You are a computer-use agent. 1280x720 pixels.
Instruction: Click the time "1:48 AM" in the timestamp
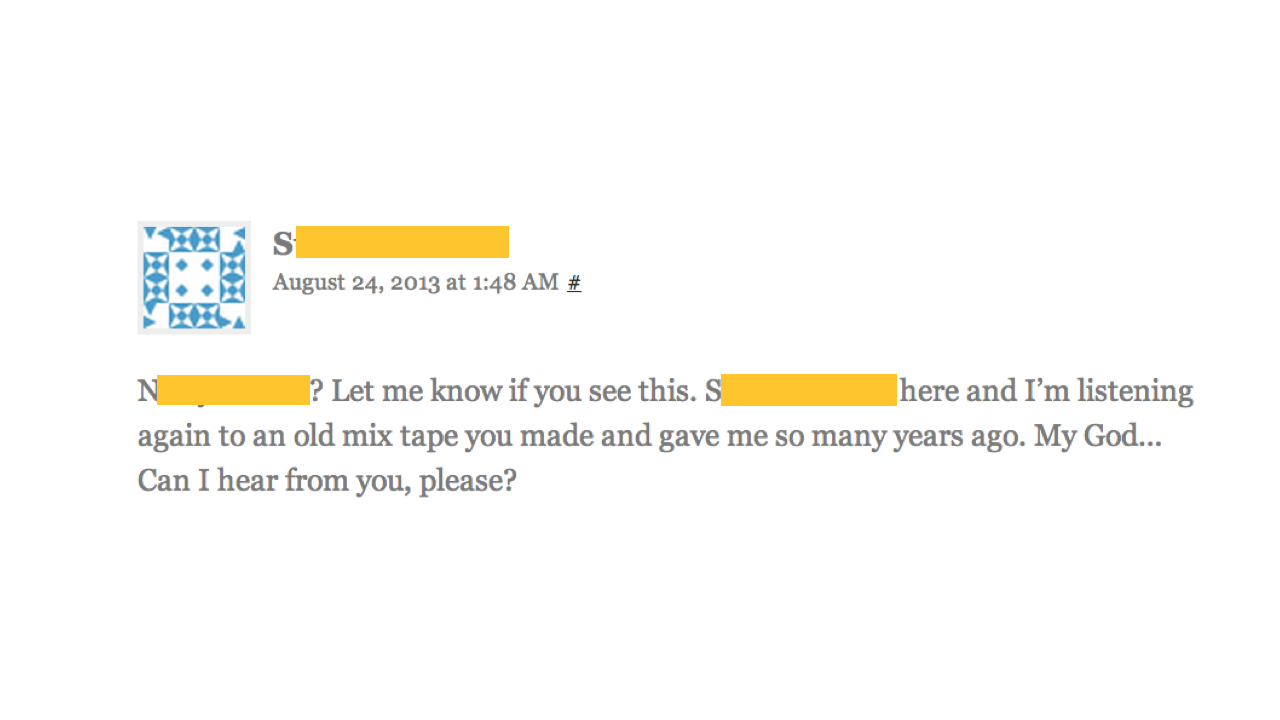(x=515, y=283)
